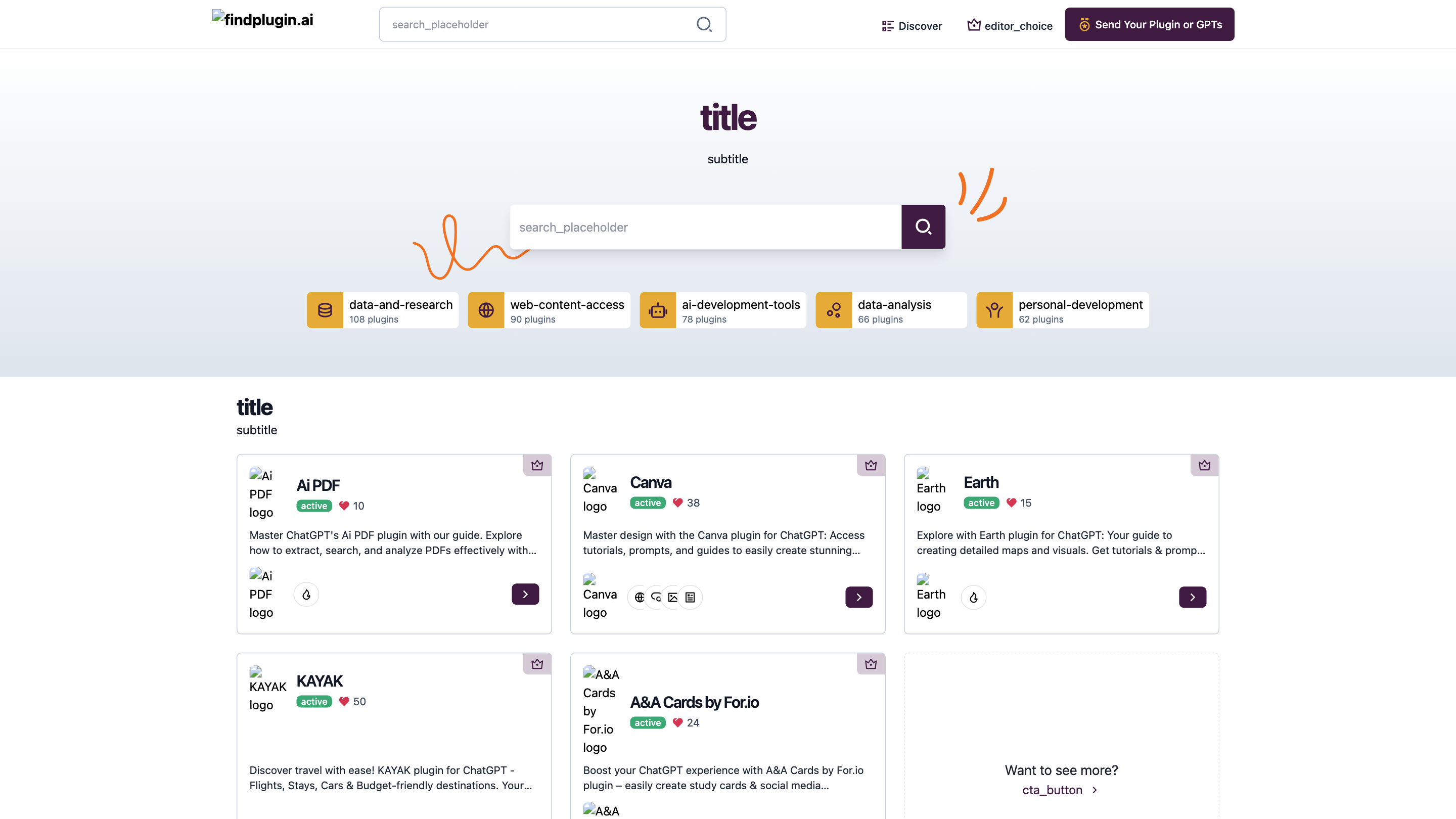Click the personal-development category icon
This screenshot has height=819, width=1456.
(x=994, y=310)
